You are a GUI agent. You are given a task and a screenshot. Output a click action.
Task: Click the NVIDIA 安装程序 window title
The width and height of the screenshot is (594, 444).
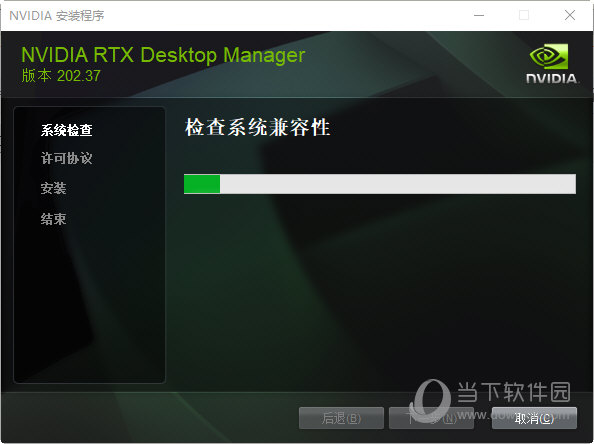pos(57,16)
